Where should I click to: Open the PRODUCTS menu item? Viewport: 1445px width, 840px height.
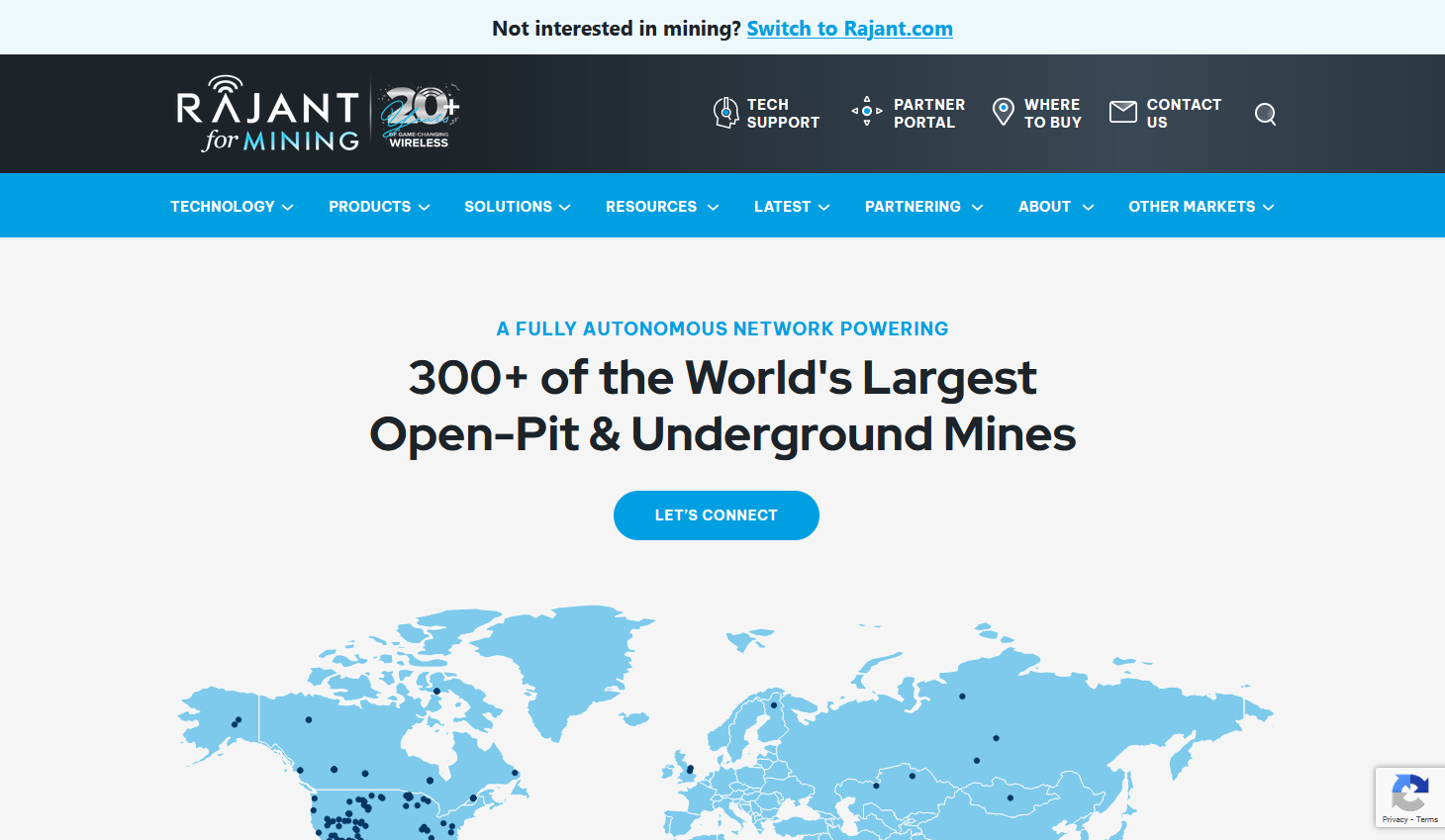[x=369, y=206]
